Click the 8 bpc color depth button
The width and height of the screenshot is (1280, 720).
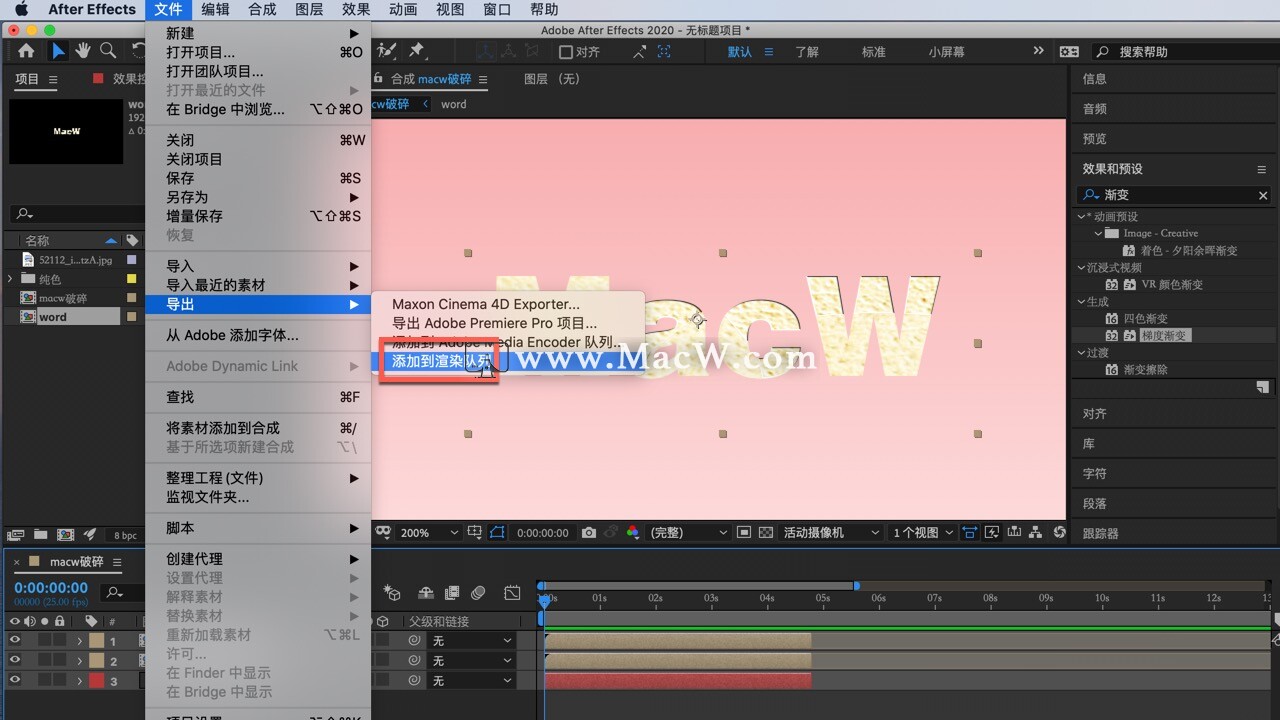pyautogui.click(x=125, y=535)
